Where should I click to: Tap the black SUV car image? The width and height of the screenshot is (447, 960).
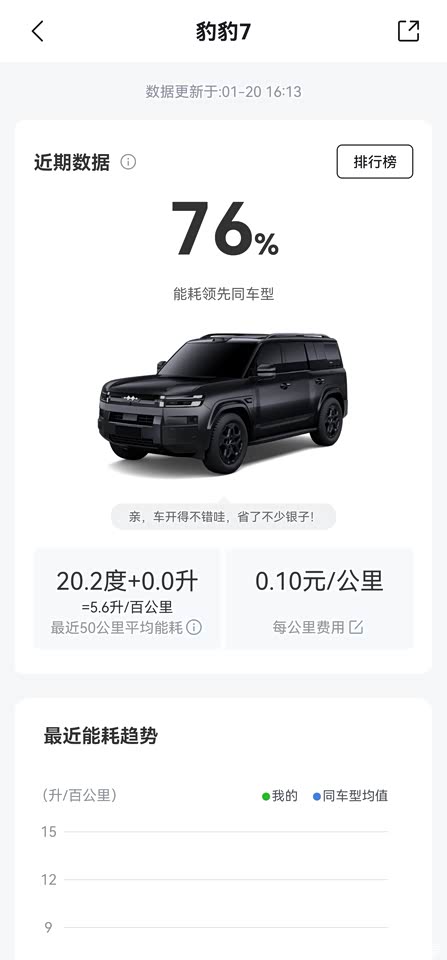[223, 403]
